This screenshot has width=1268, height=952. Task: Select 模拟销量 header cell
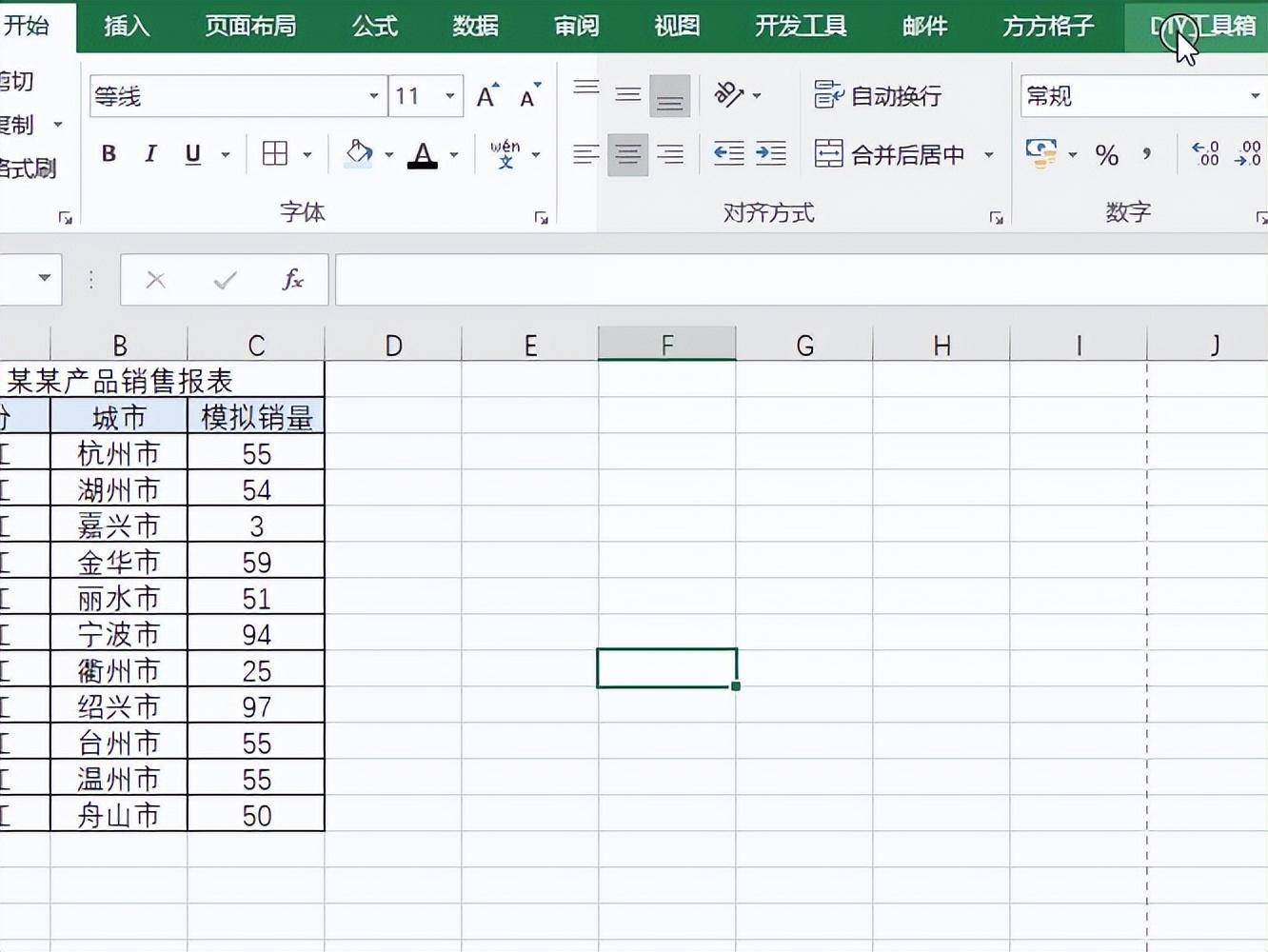(256, 417)
